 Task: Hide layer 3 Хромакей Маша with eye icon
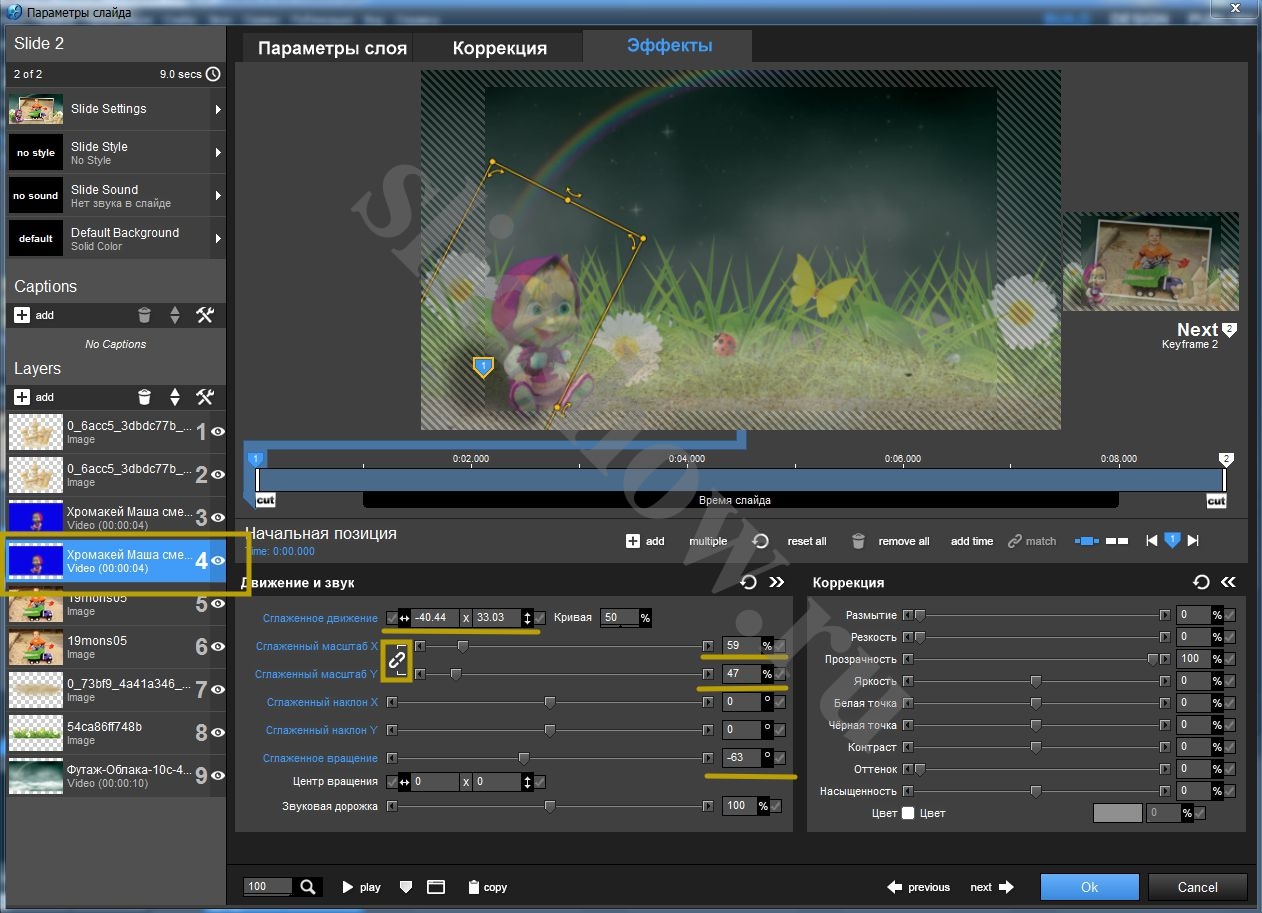tap(217, 518)
